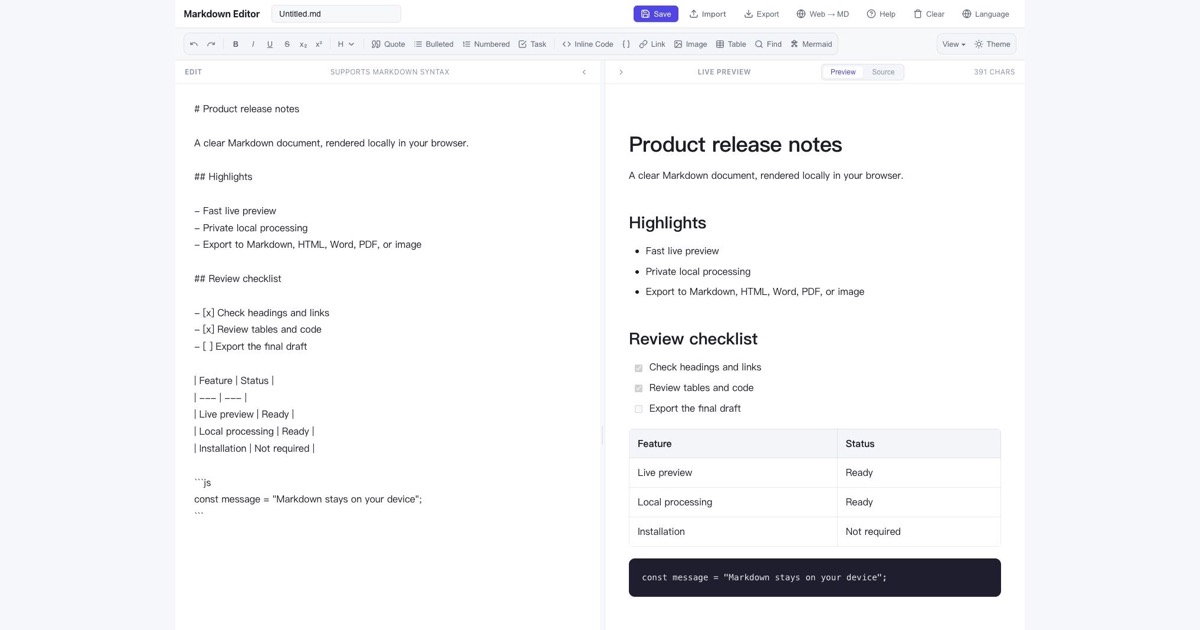The height and width of the screenshot is (630, 1200).
Task: Open the View dropdown
Action: coord(954,44)
